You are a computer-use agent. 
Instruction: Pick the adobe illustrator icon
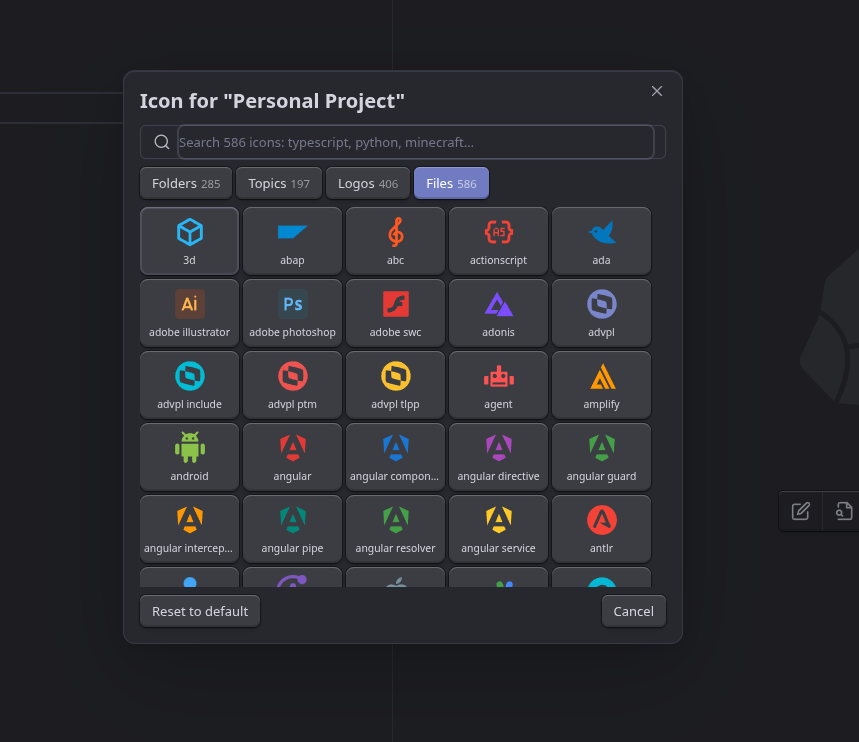(x=190, y=313)
